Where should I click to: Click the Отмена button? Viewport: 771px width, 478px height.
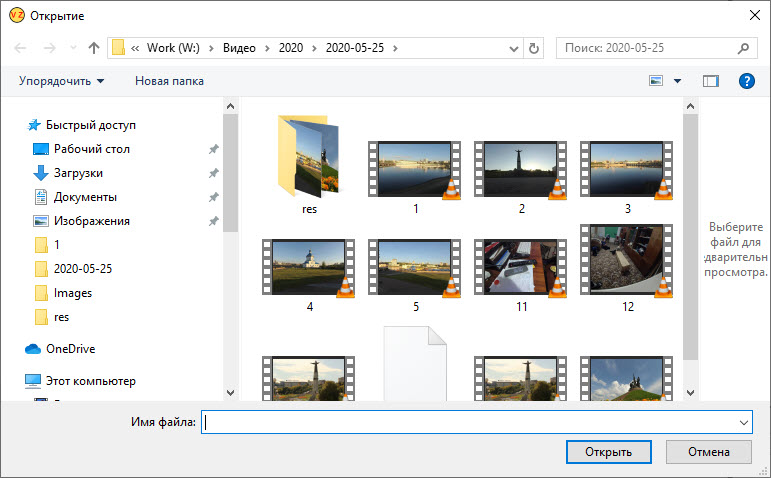point(708,452)
